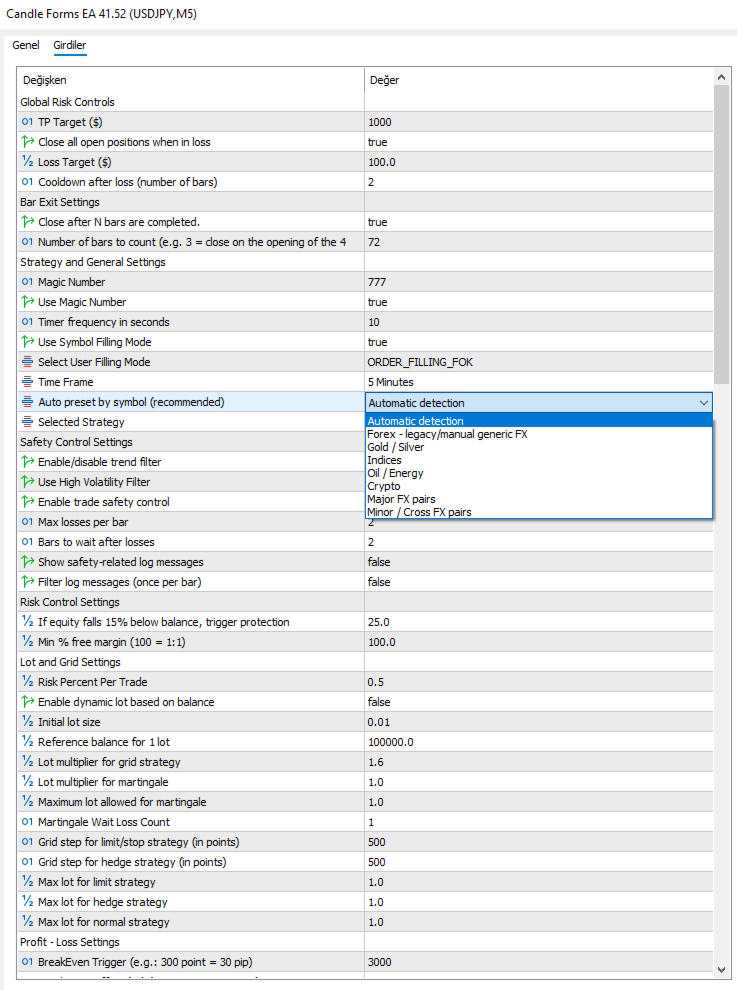
Task: Click the boolean icon beside Use High Volatility Filter
Action: (27, 482)
